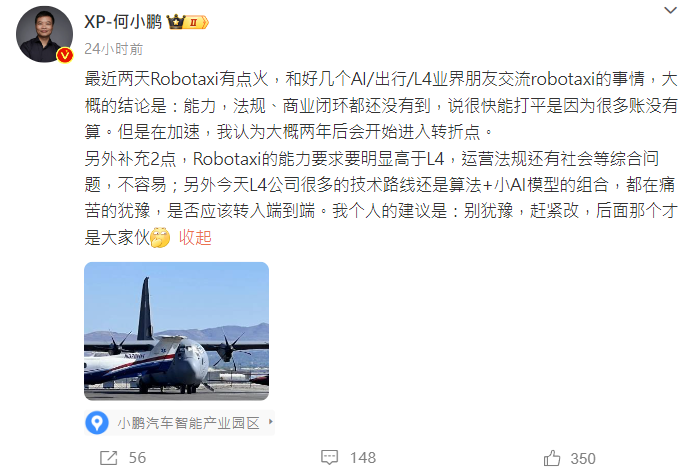The image size is (692, 473).
Task: Click the comment bubble icon
Action: (329, 458)
